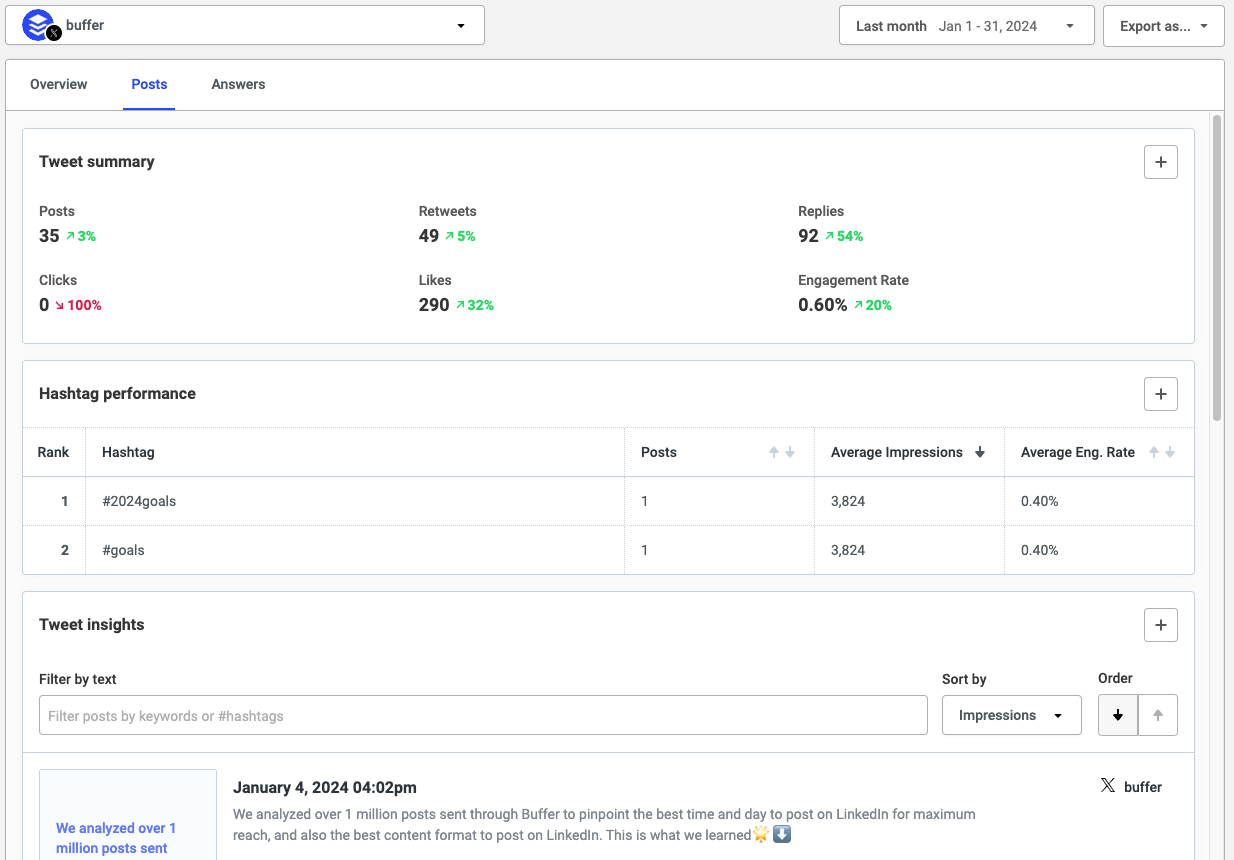Sort hashtags by Average Impressions arrow
Image resolution: width=1234 pixels, height=860 pixels.
[980, 453]
